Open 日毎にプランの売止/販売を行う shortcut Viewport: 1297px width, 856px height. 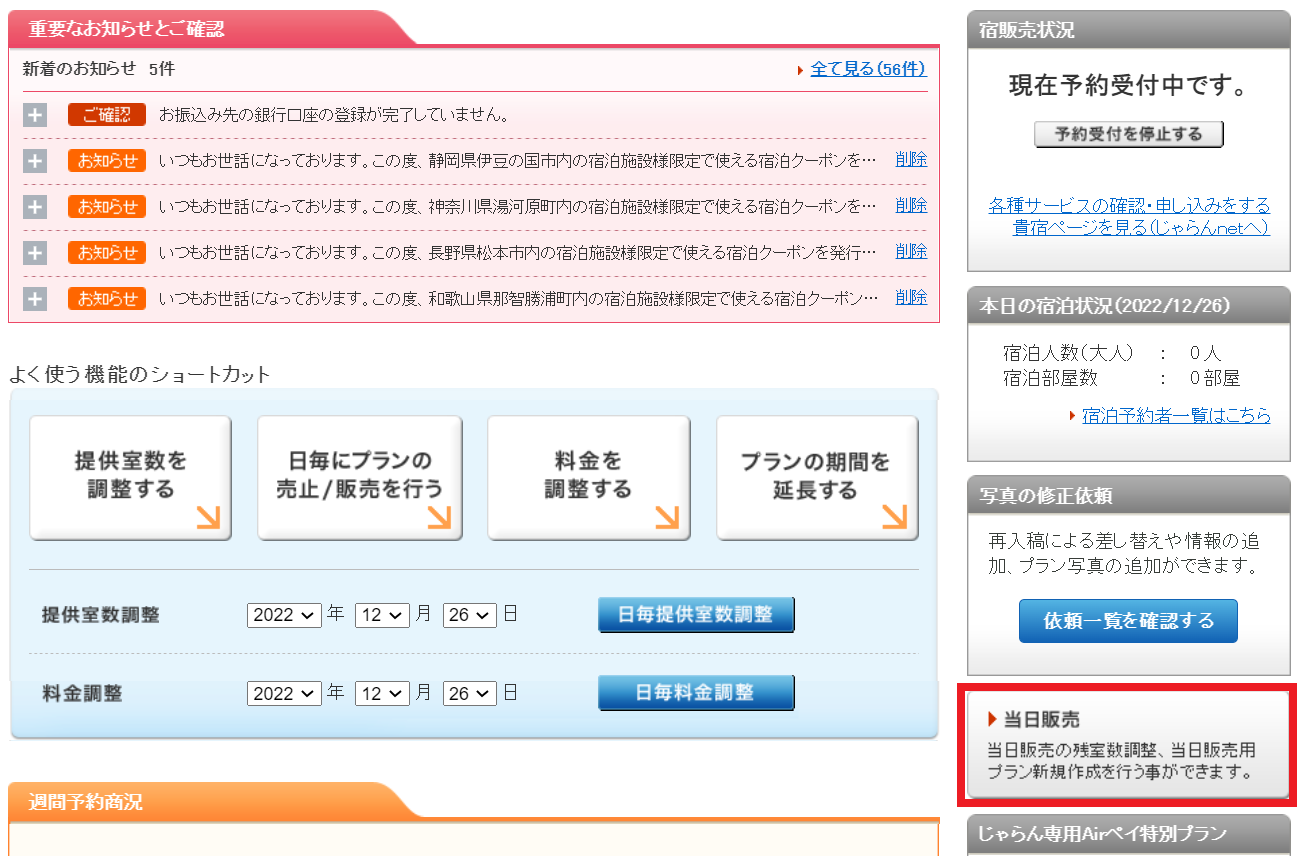[x=360, y=477]
